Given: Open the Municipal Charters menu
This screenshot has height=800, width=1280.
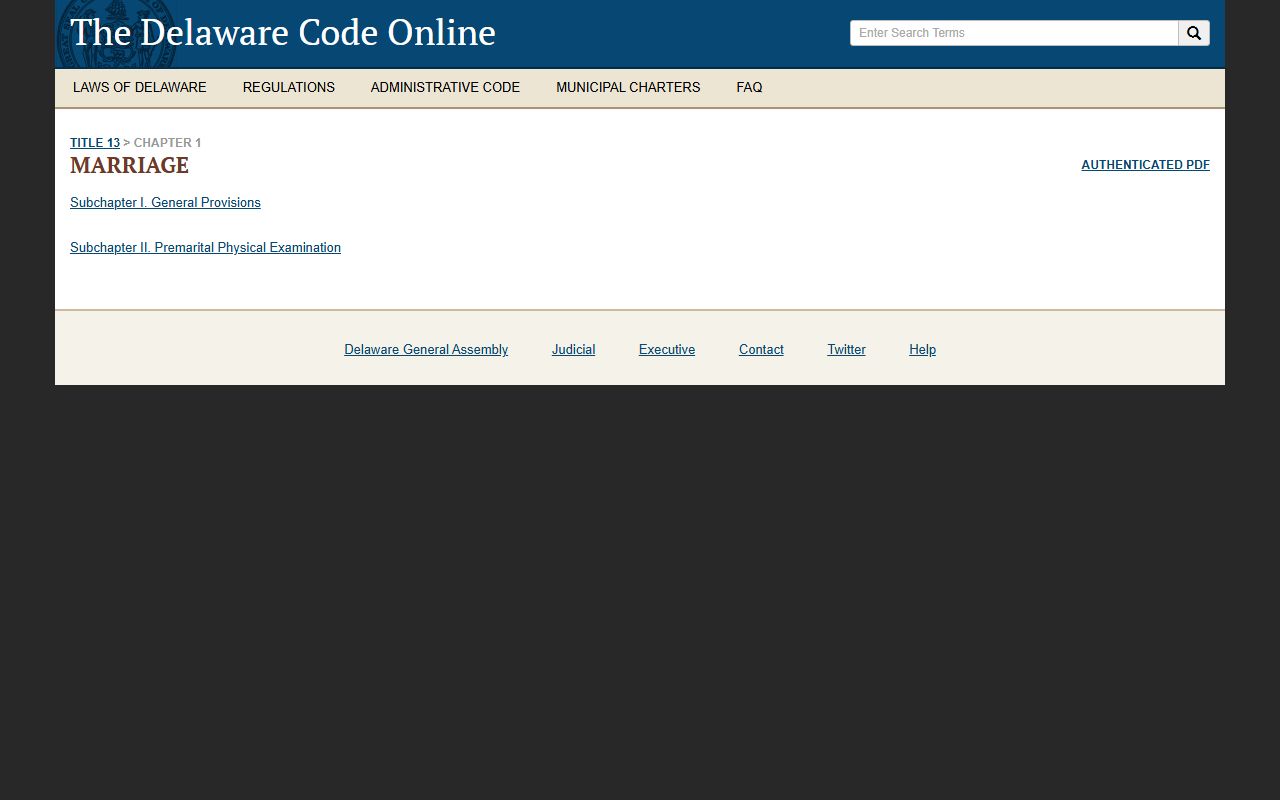Looking at the screenshot, I should (628, 88).
